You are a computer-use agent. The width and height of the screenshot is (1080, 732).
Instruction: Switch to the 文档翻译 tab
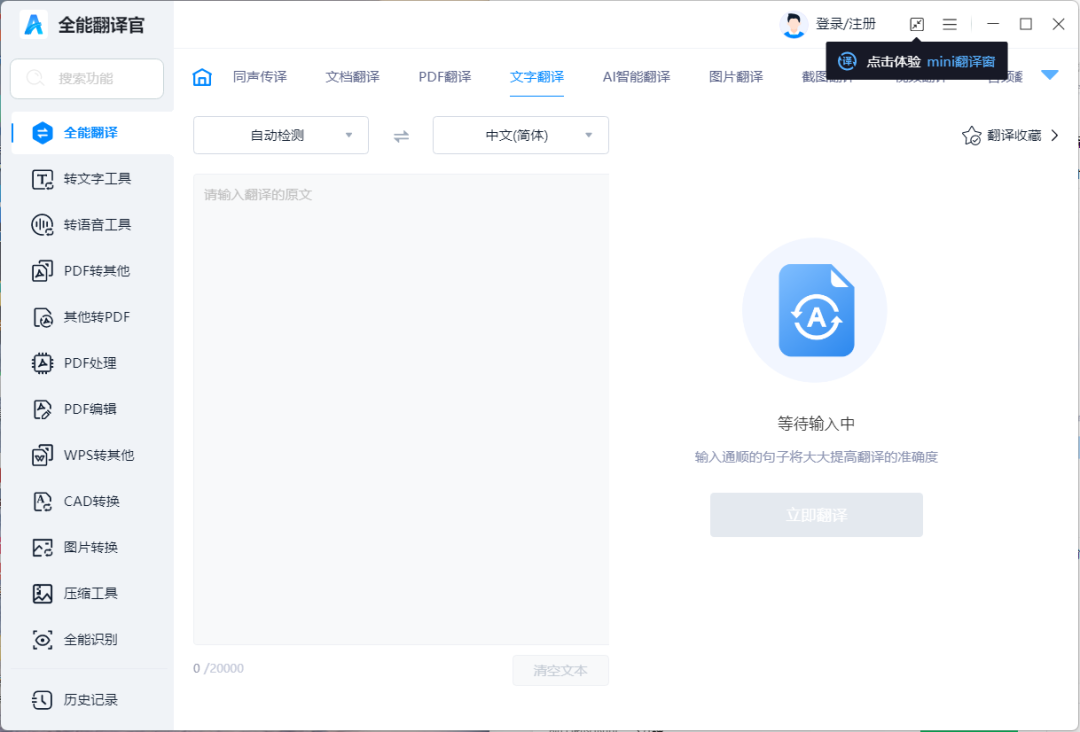coord(352,77)
